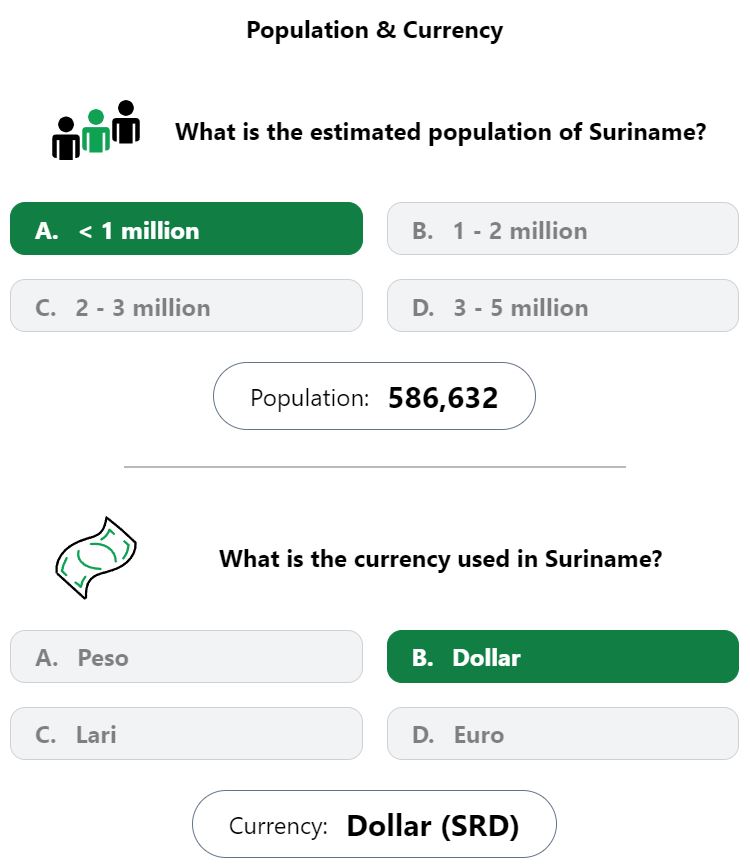Click the leftmost black person figure

click(x=66, y=138)
